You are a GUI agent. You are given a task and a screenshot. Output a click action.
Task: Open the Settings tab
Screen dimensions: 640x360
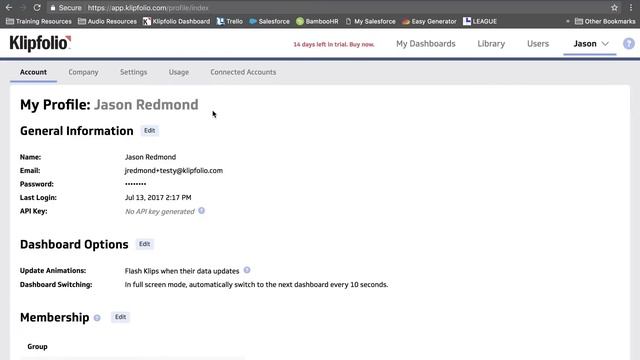pos(133,72)
